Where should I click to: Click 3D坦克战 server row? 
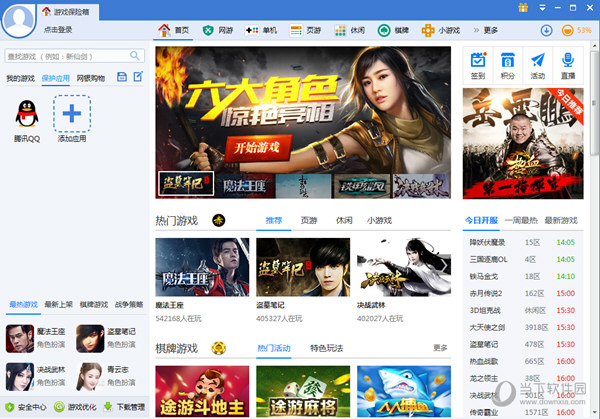[523, 310]
